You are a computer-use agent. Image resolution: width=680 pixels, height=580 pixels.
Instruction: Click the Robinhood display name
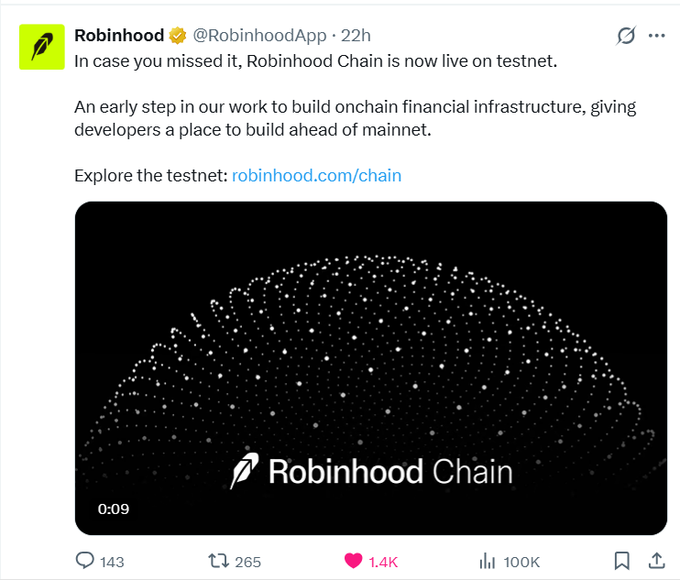[119, 36]
